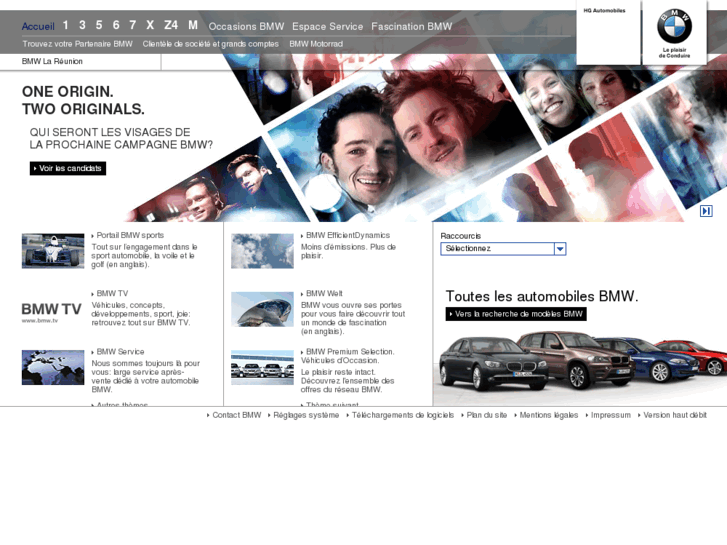Open the BMW Welt link
This screenshot has width=727, height=545.
(324, 294)
